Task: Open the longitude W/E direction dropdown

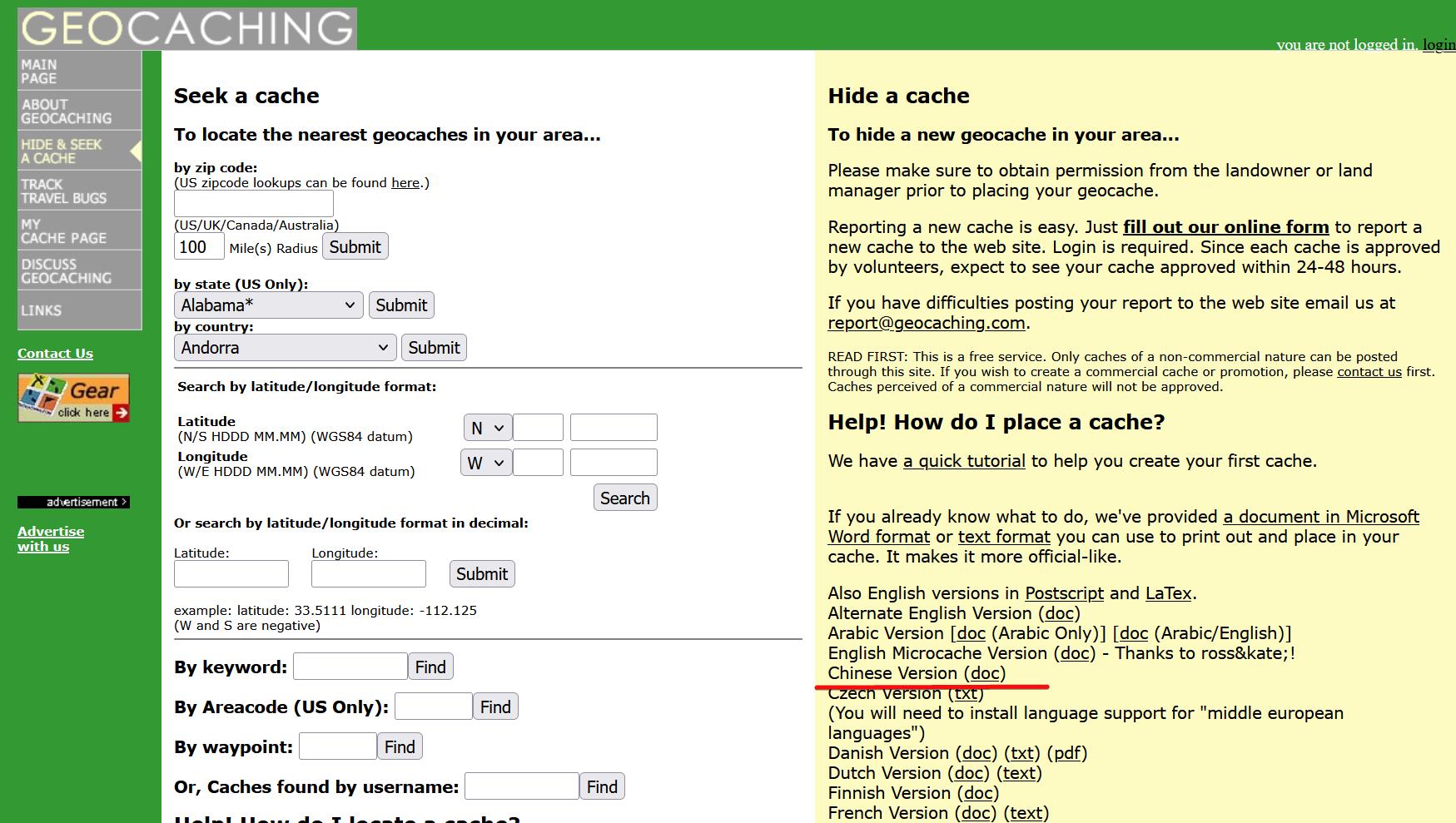Action: point(485,463)
